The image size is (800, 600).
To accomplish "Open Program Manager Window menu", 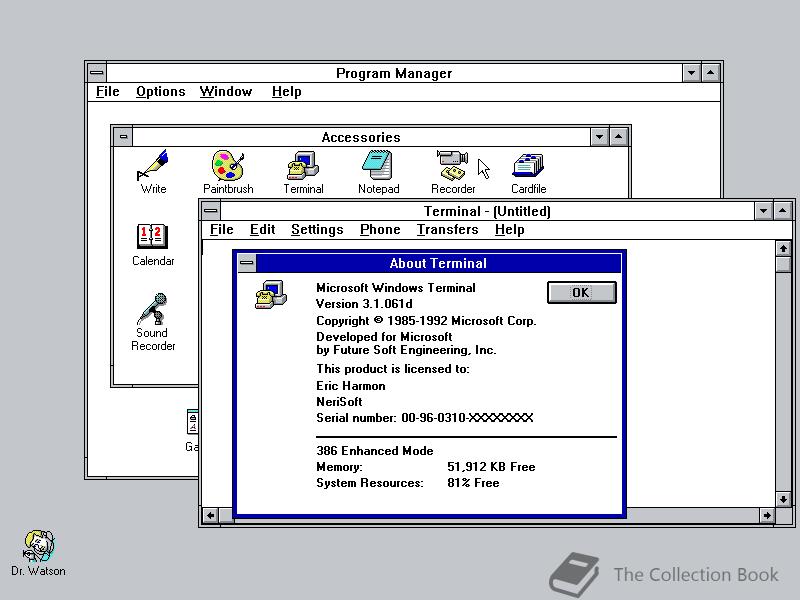I will pos(226,92).
